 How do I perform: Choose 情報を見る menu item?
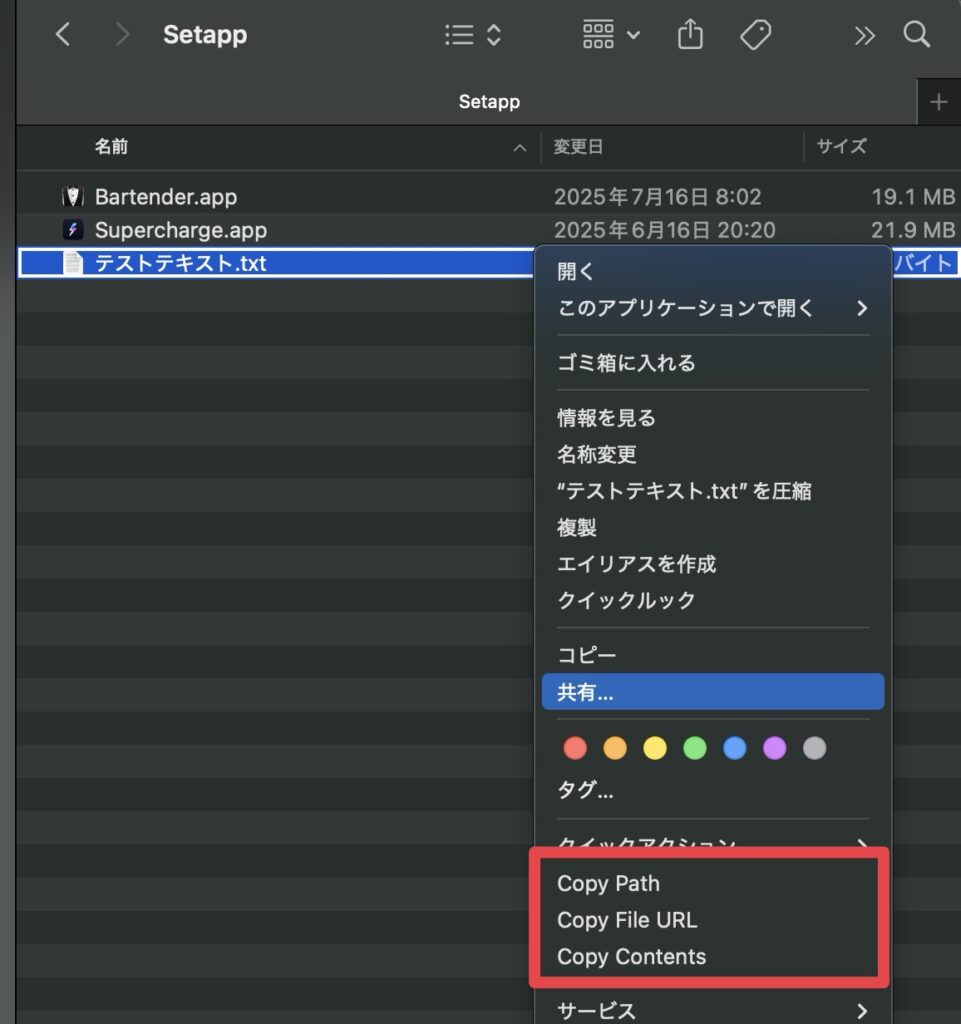713,417
